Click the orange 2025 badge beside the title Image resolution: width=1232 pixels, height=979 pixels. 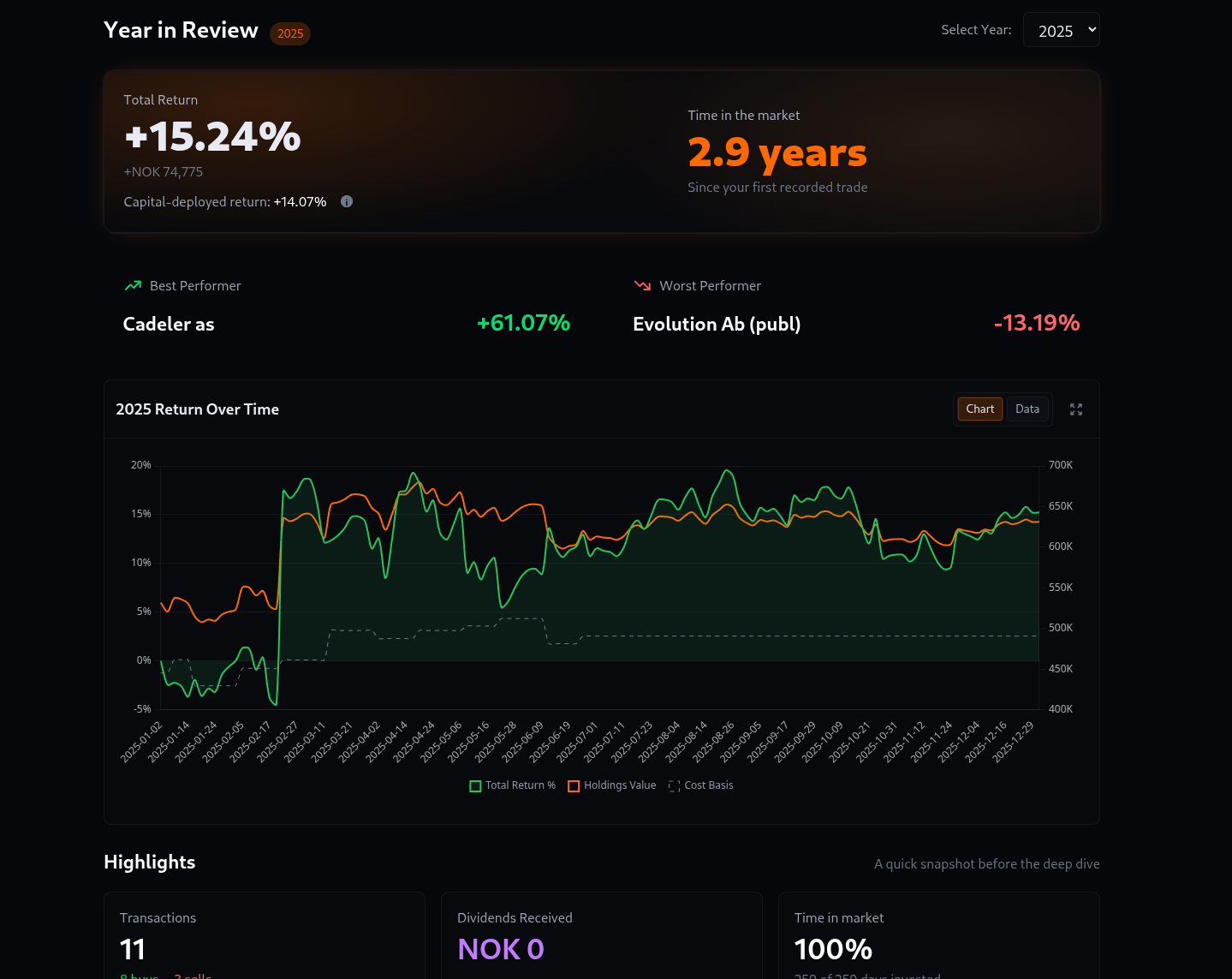click(290, 33)
